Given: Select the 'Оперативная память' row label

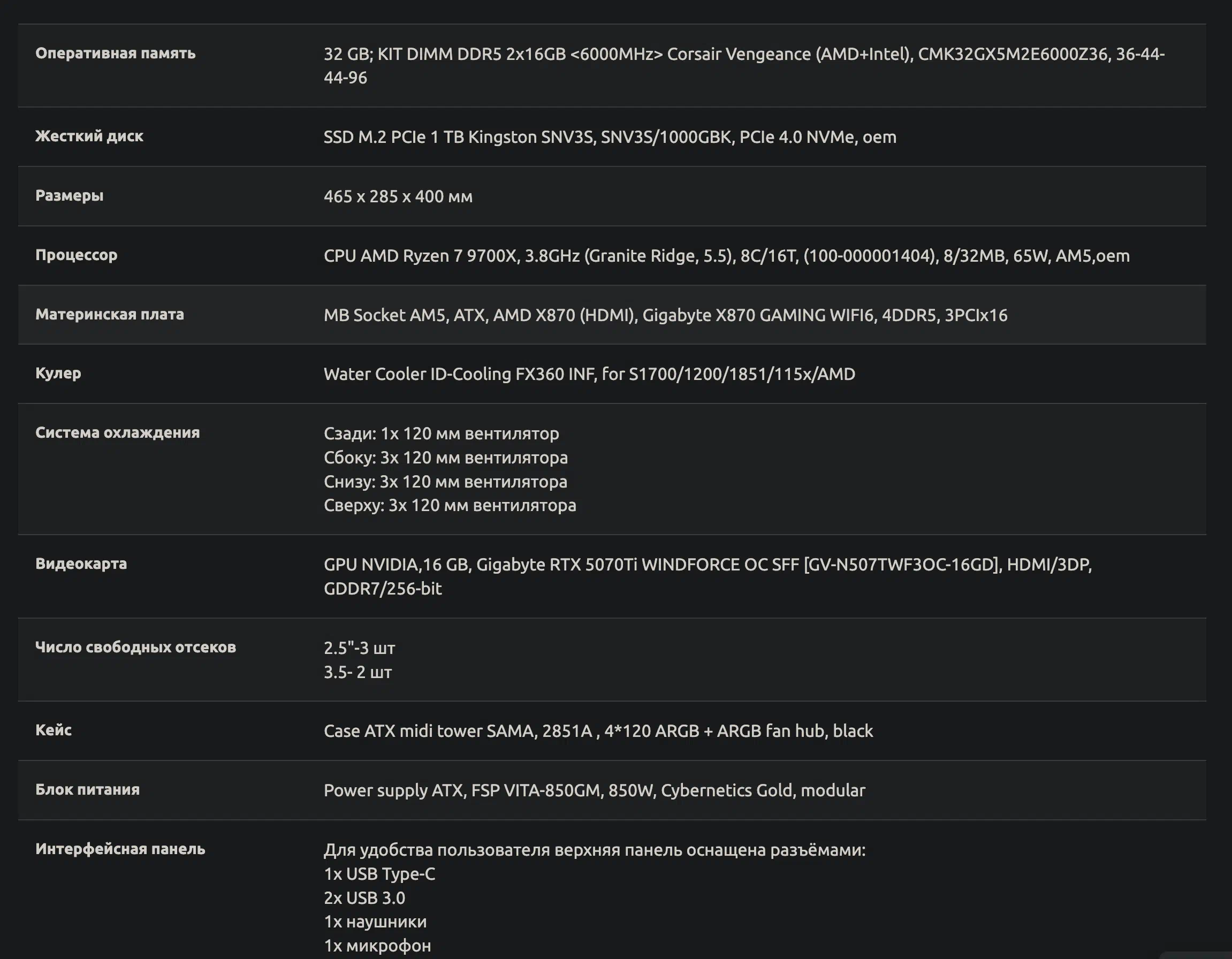Looking at the screenshot, I should pyautogui.click(x=115, y=53).
